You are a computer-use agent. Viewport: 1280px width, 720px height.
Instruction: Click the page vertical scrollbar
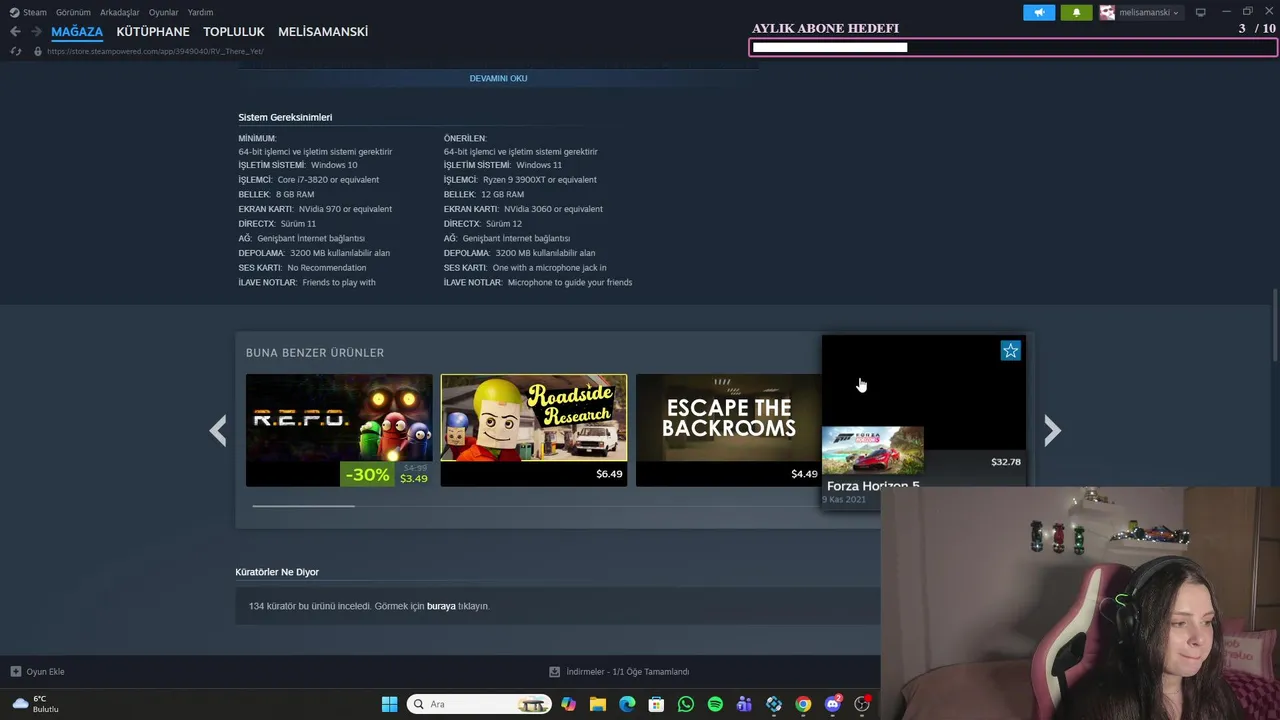coord(1275,326)
